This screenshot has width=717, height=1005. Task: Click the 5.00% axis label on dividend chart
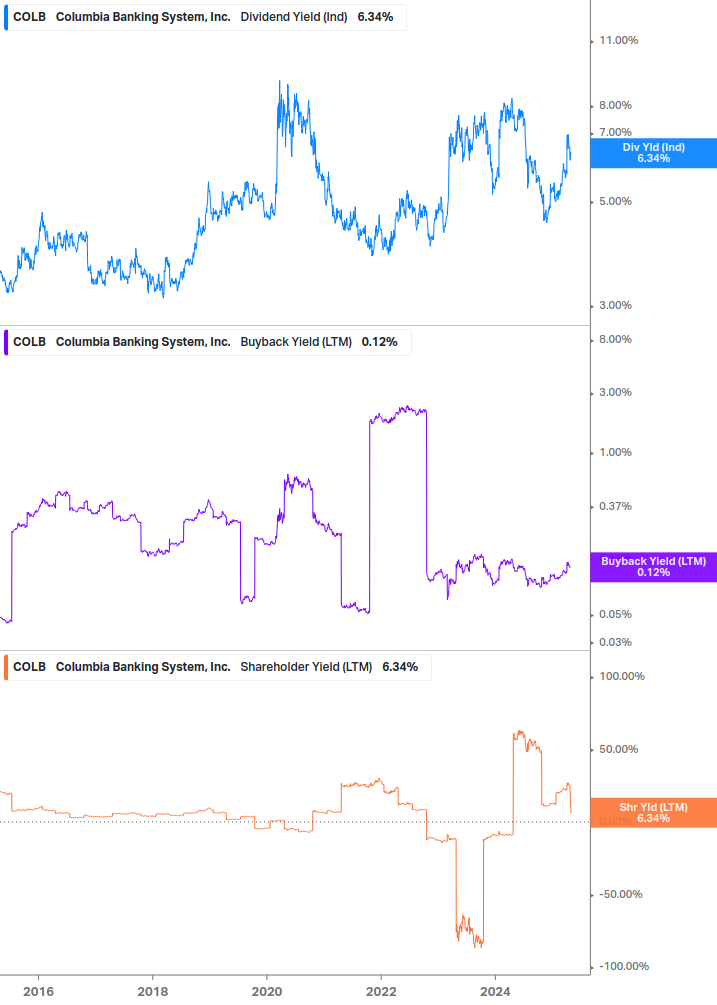pos(615,201)
